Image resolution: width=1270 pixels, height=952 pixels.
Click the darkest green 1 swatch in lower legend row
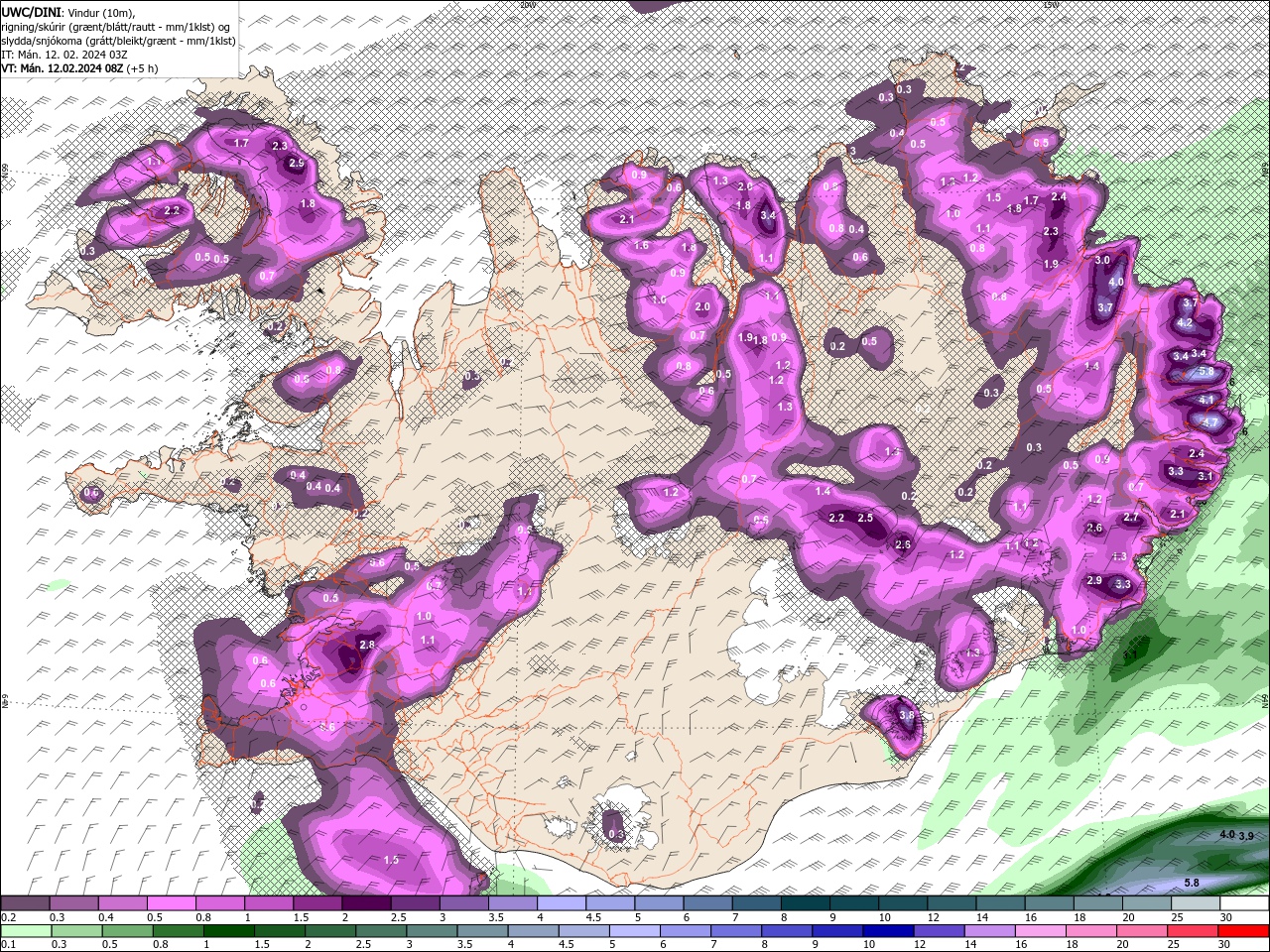(x=228, y=930)
